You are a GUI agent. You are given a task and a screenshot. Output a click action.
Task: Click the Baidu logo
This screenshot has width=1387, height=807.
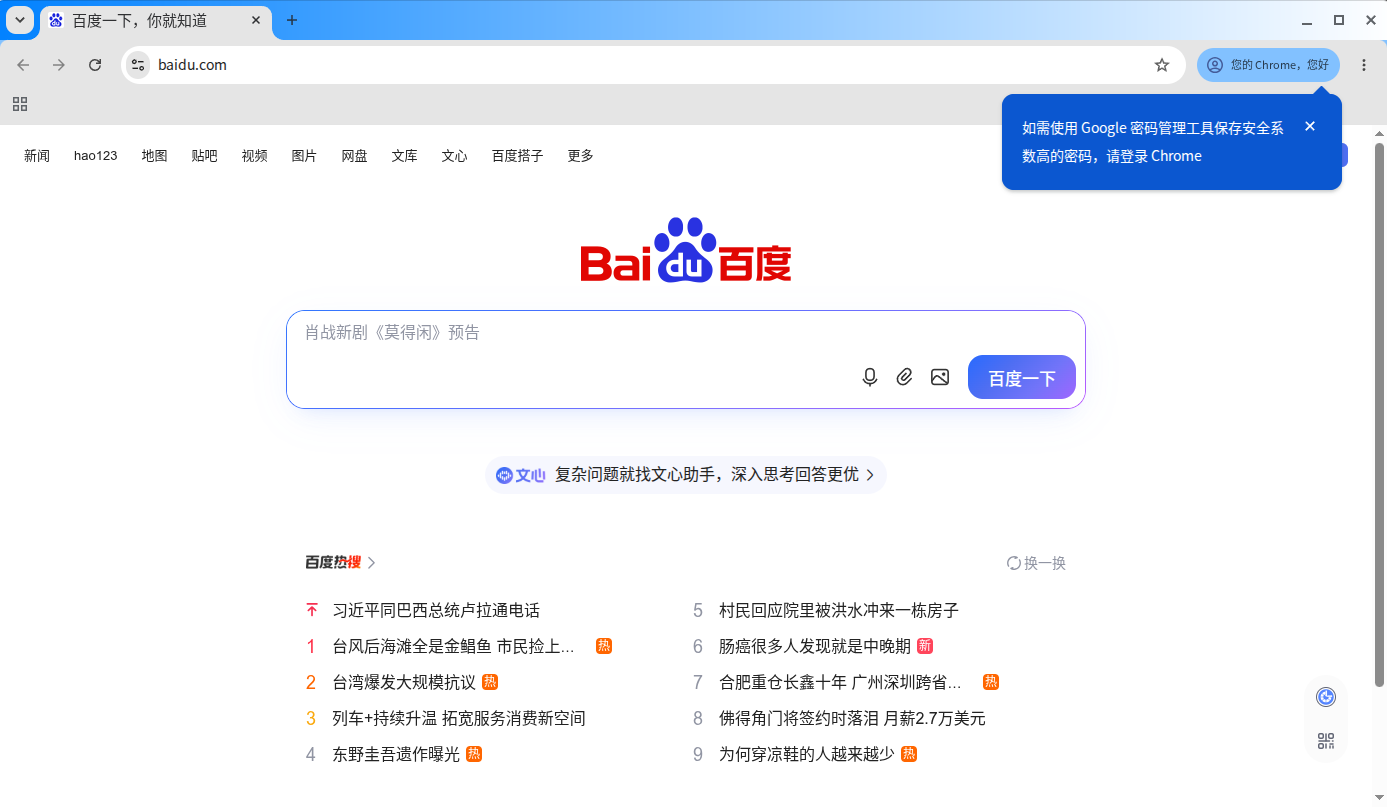point(686,250)
